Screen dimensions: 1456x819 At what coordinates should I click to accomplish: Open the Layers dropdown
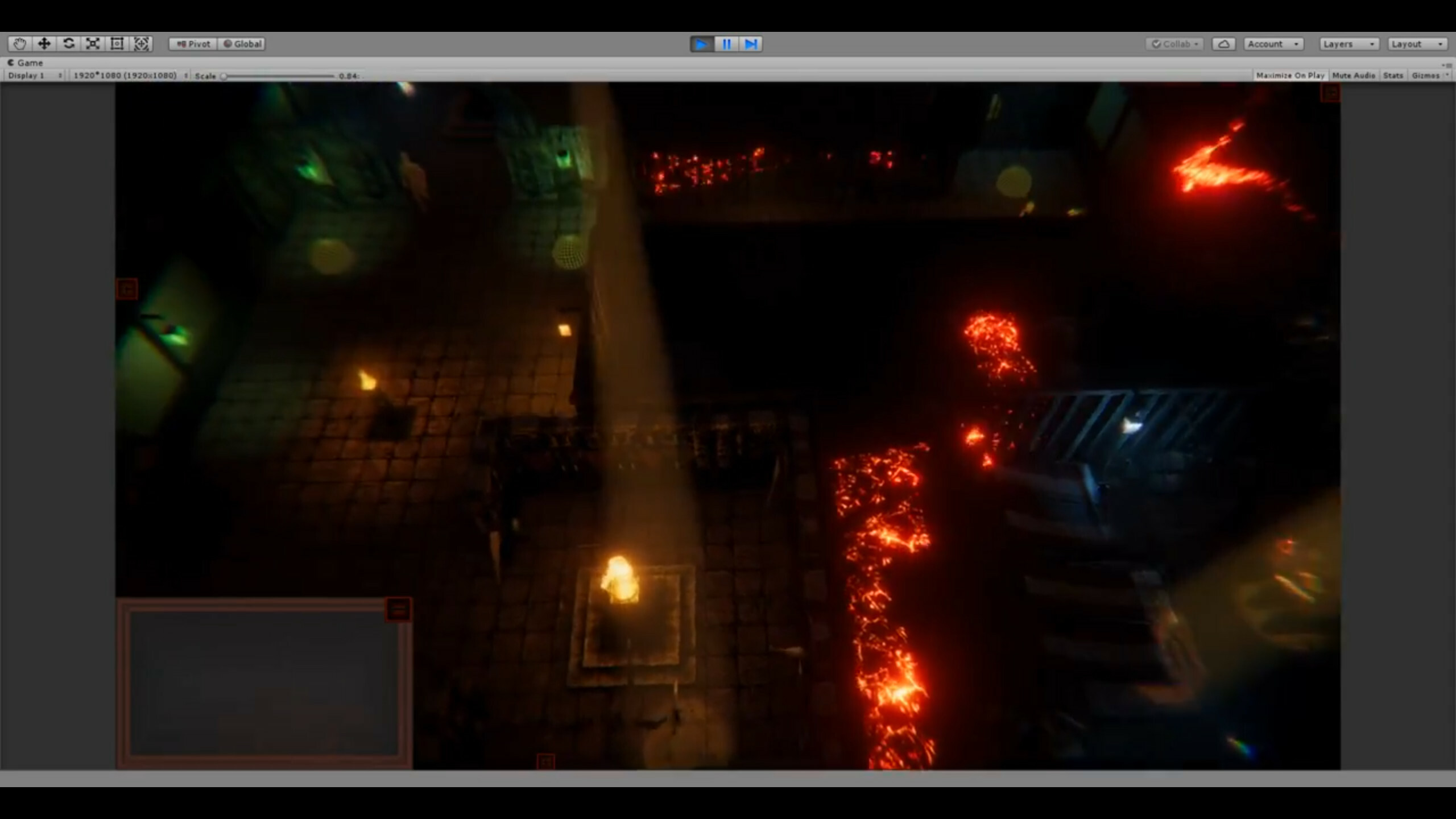pos(1349,44)
